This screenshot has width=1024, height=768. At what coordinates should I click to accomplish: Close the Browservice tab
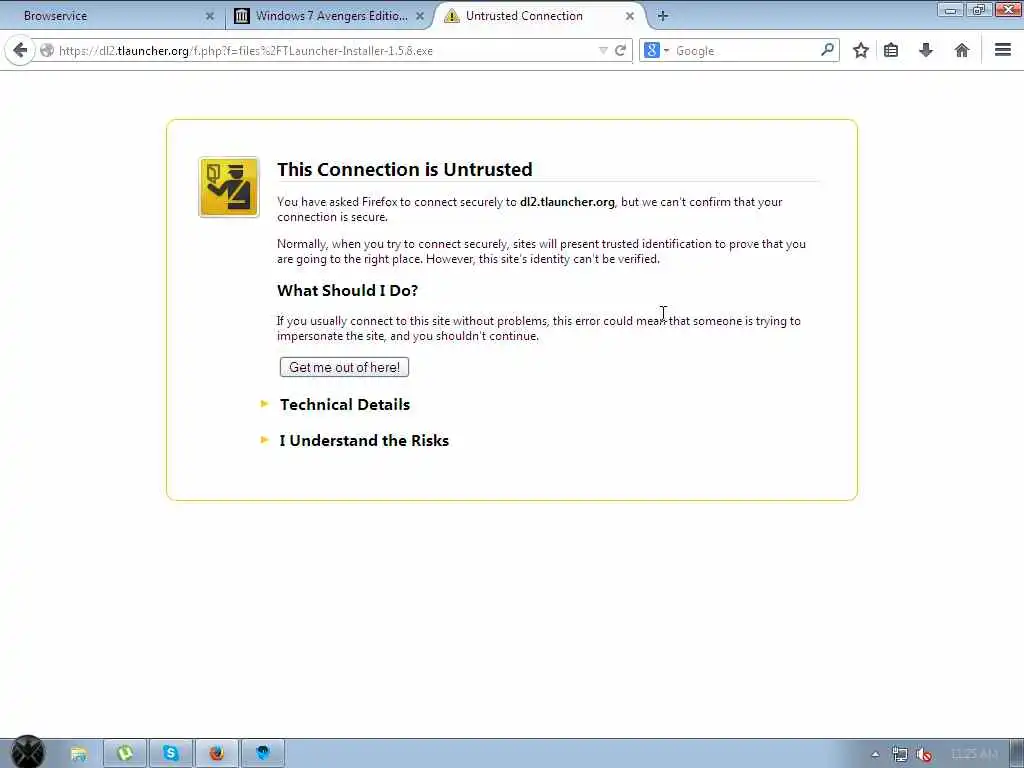coord(210,16)
